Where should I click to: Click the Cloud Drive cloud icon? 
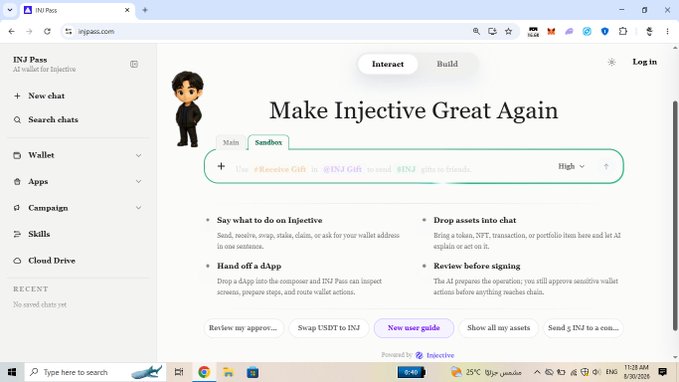click(17, 261)
